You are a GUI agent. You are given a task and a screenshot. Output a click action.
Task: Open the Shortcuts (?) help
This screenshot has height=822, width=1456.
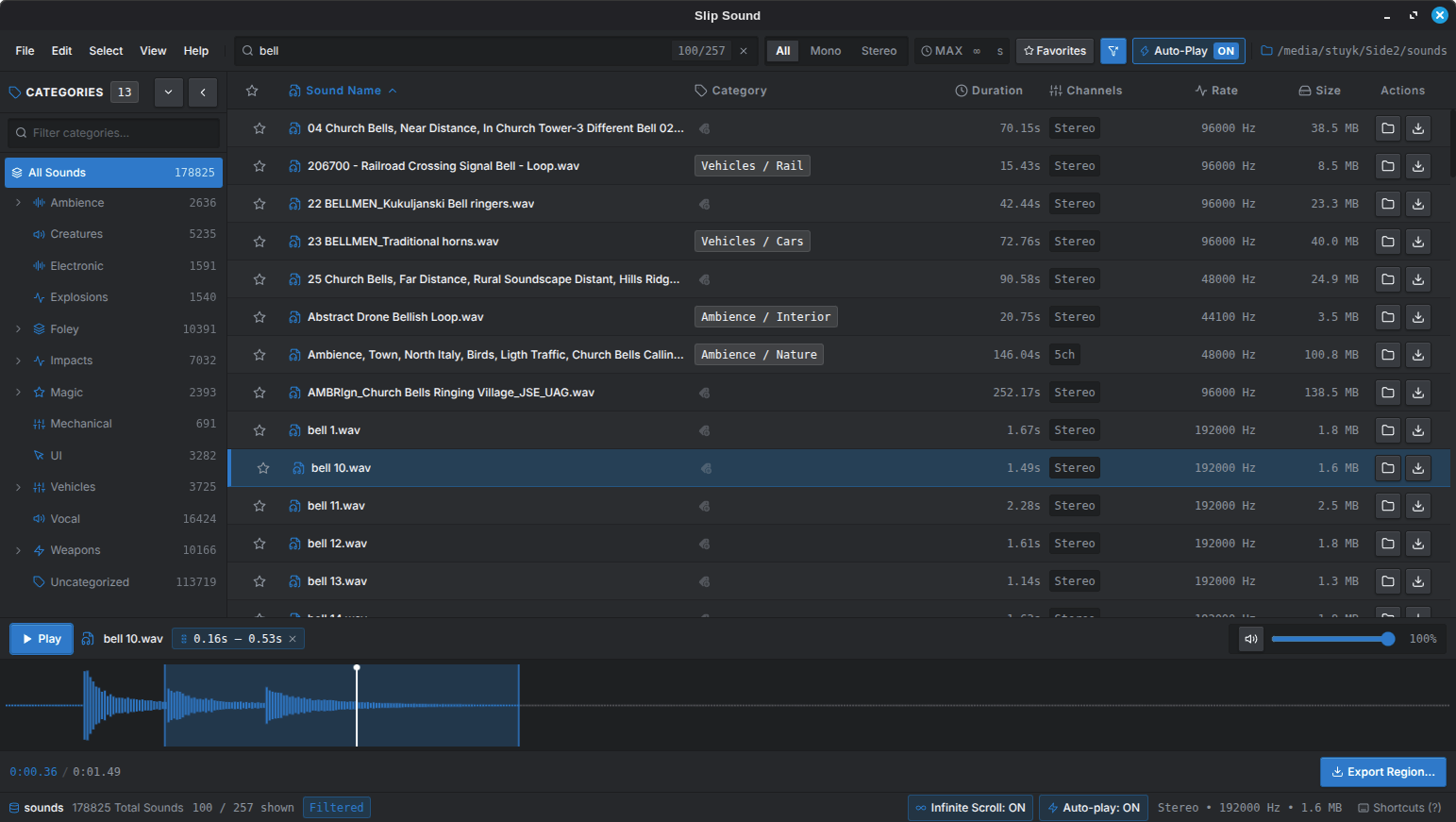click(x=1400, y=808)
